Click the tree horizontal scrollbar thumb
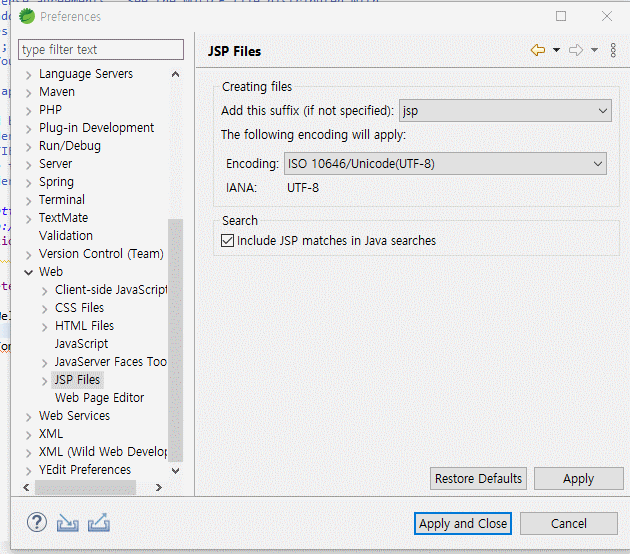Screen dimensions: 630x554 pyautogui.click(x=86, y=487)
